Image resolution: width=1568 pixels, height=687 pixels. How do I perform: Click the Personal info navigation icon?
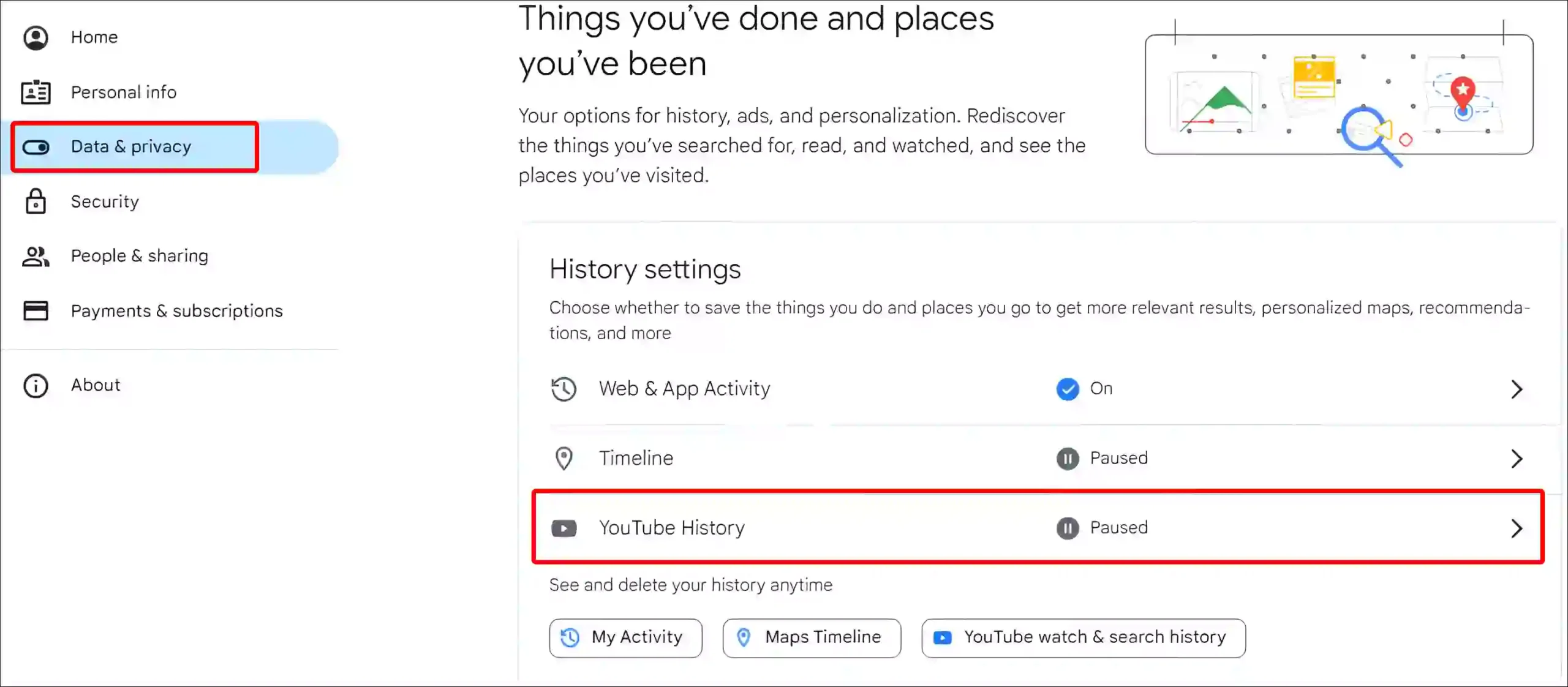[x=36, y=92]
